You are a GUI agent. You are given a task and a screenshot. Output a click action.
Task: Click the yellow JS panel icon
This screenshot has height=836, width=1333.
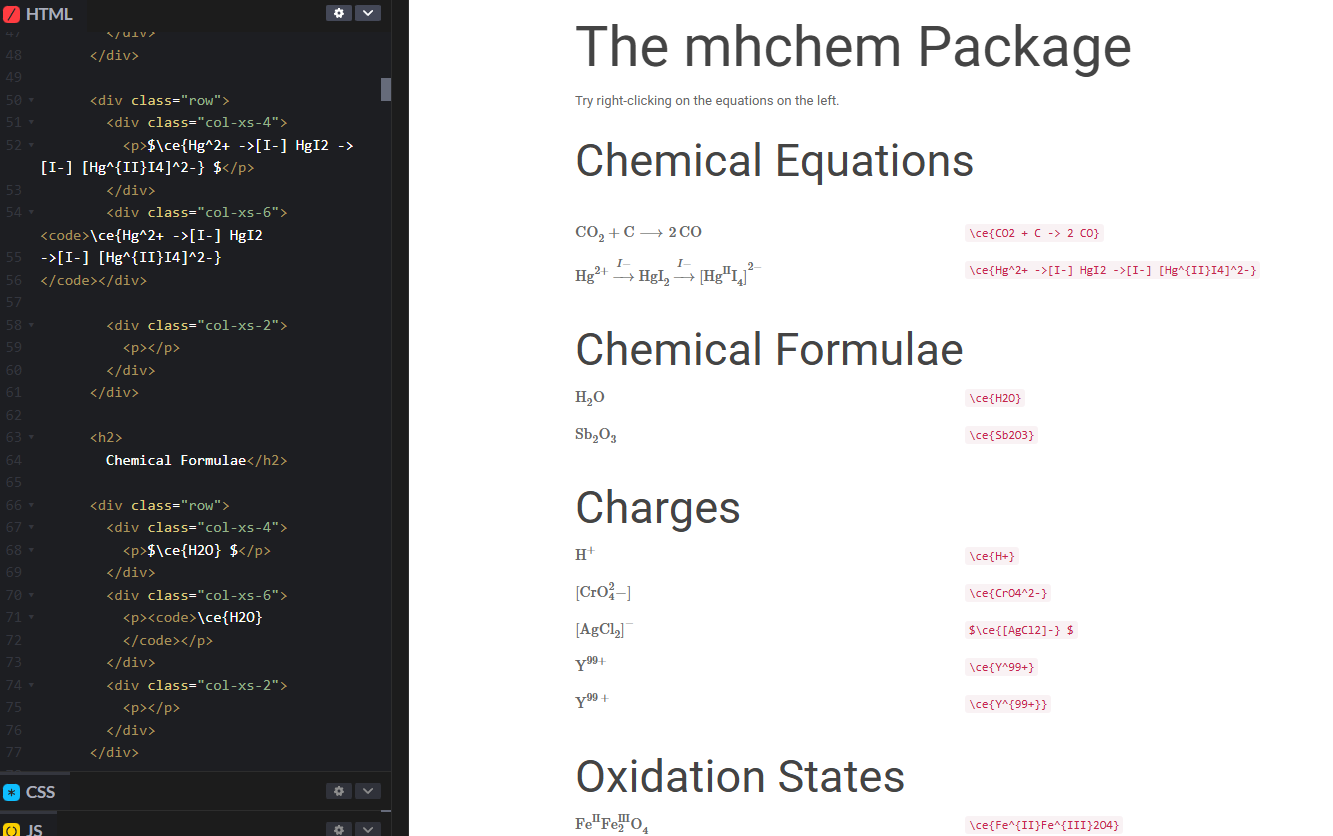click(10, 829)
